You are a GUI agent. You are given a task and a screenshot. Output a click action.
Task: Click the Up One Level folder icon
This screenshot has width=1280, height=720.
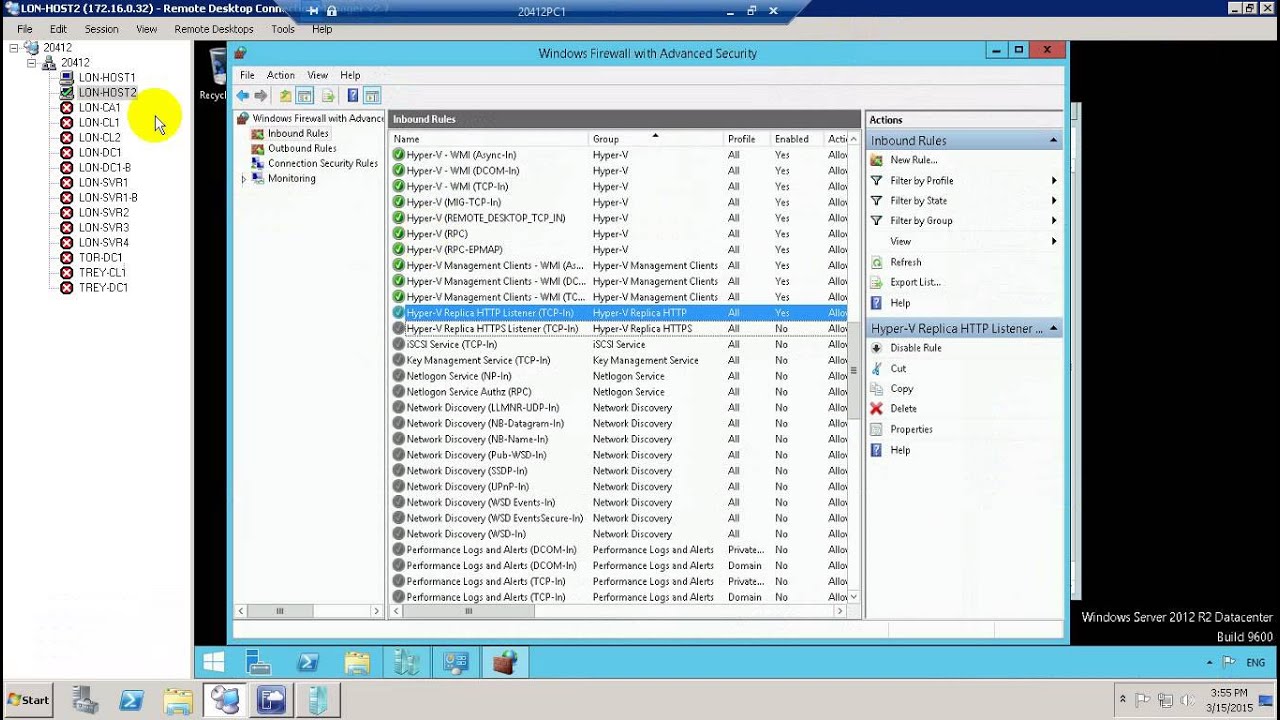[x=286, y=96]
